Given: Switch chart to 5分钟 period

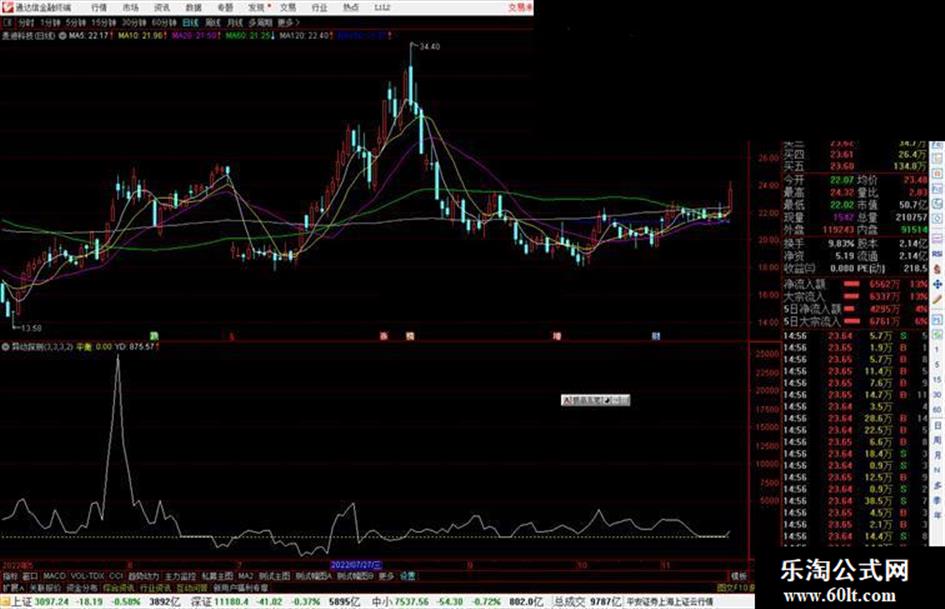Looking at the screenshot, I should pyautogui.click(x=76, y=22).
